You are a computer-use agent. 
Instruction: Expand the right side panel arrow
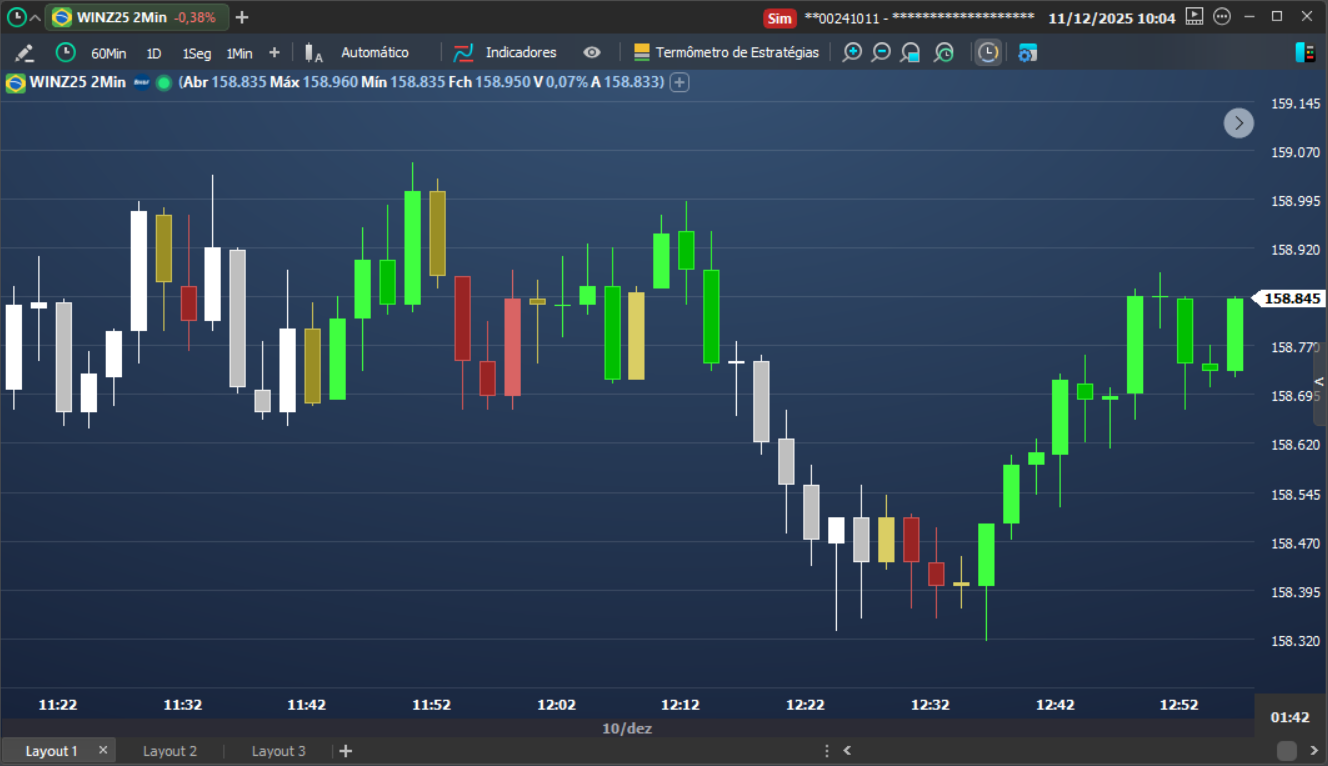[x=1319, y=382]
